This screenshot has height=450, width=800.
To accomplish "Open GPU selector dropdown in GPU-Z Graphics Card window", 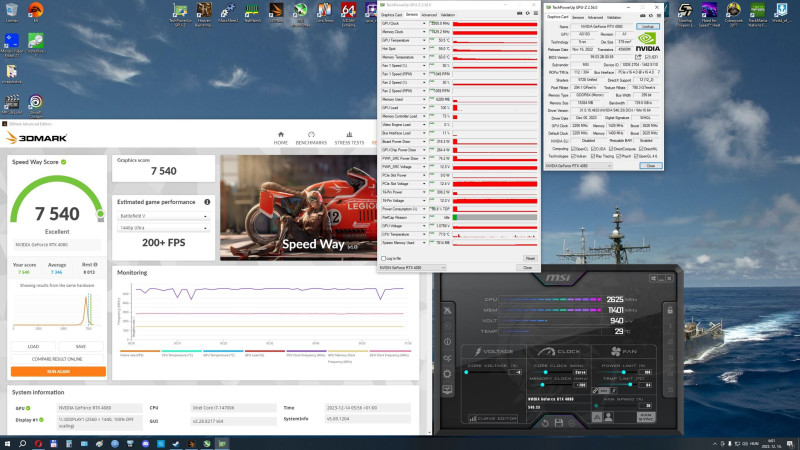I will (578, 166).
